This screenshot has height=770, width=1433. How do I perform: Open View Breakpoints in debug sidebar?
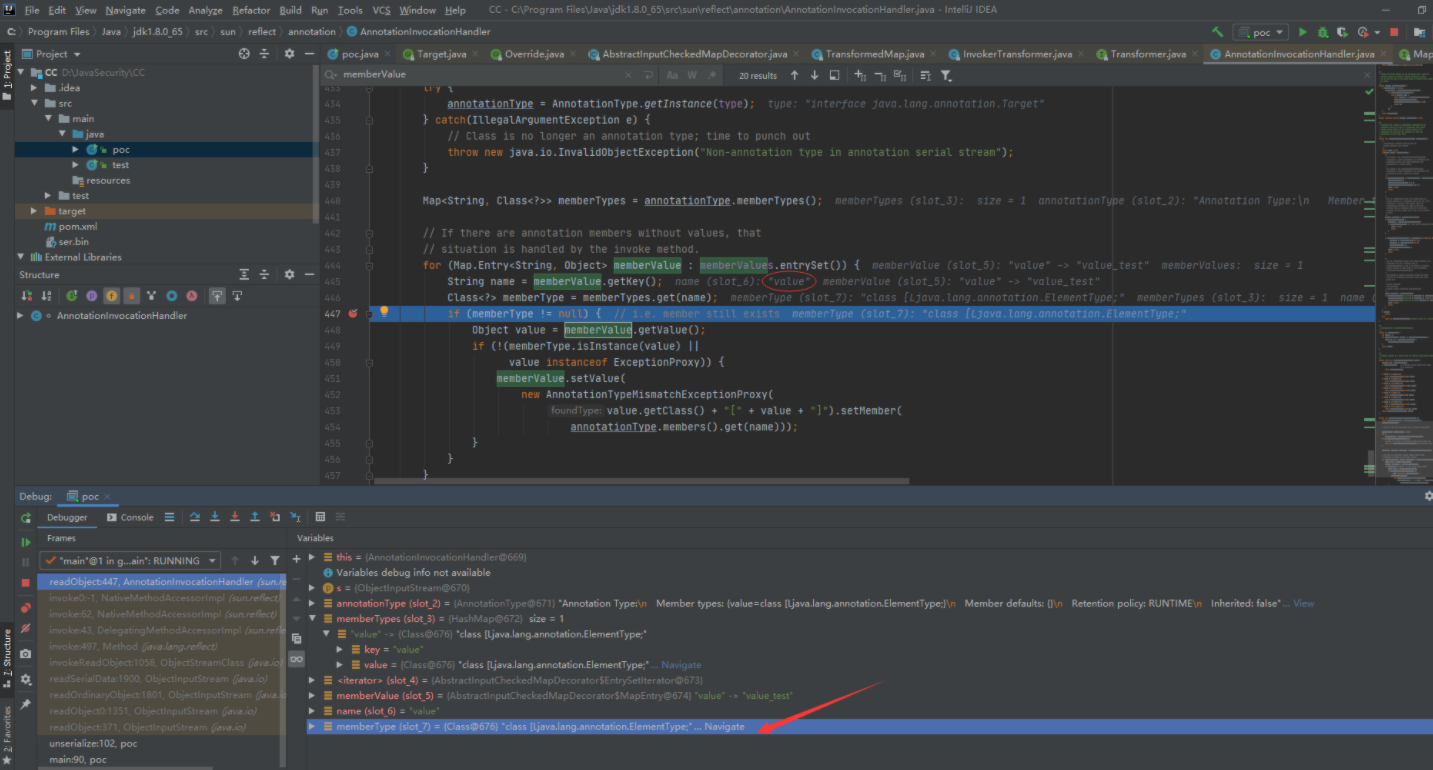[26, 607]
